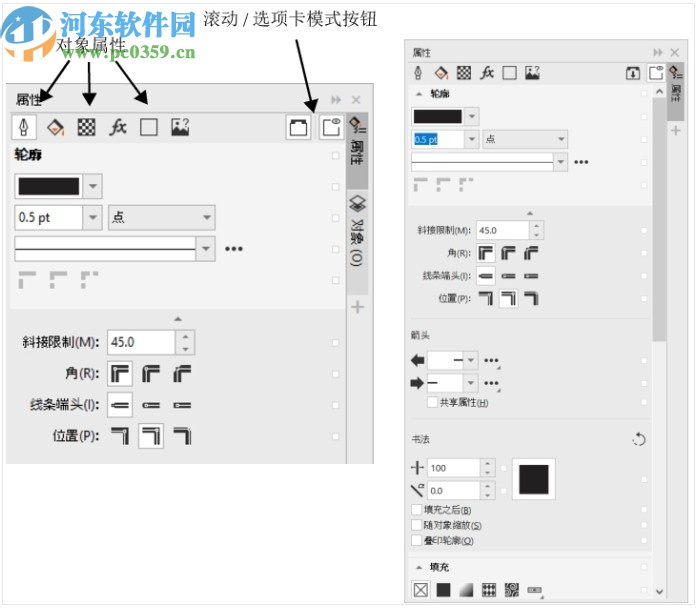Collapse left docker with double-arrow button
Viewport: 698px width, 610px height.
point(336,100)
